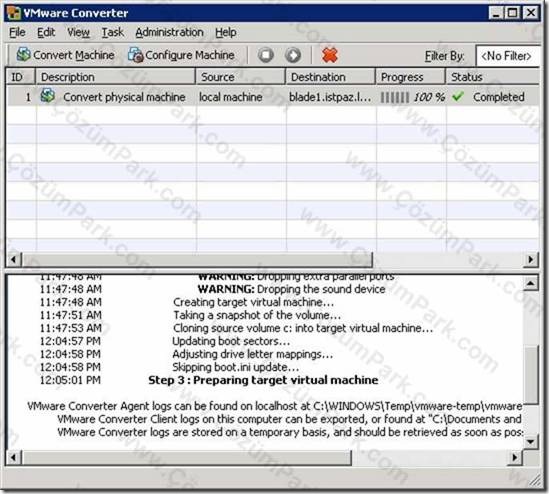Click the Adjusting drive letter mappings log line

pos(252,354)
